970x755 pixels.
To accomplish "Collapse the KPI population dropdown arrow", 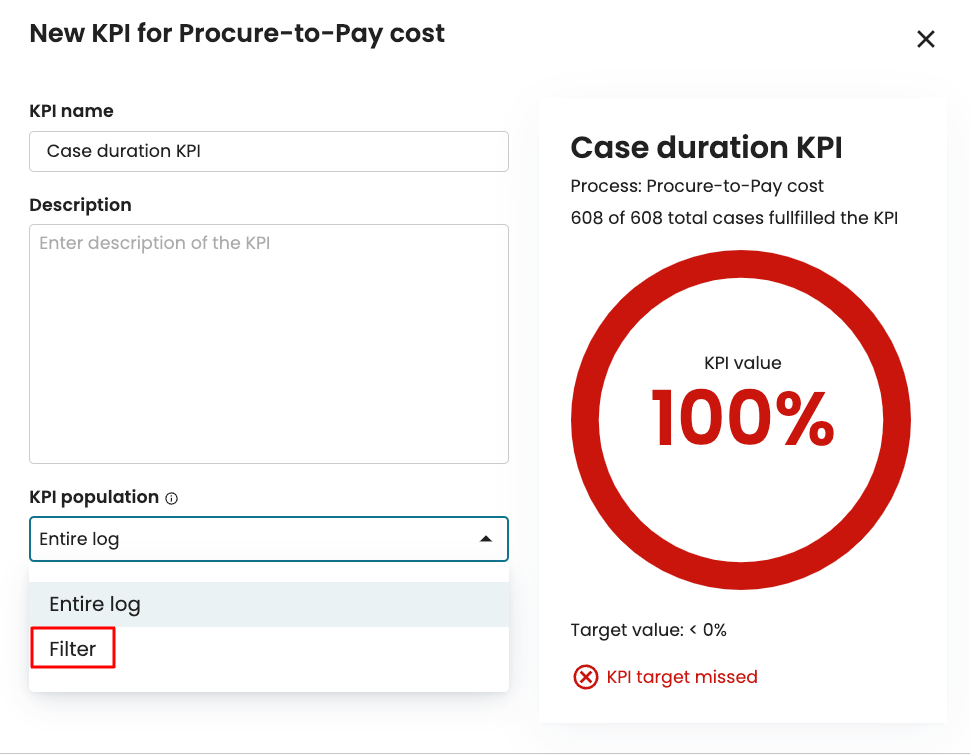I will point(486,539).
